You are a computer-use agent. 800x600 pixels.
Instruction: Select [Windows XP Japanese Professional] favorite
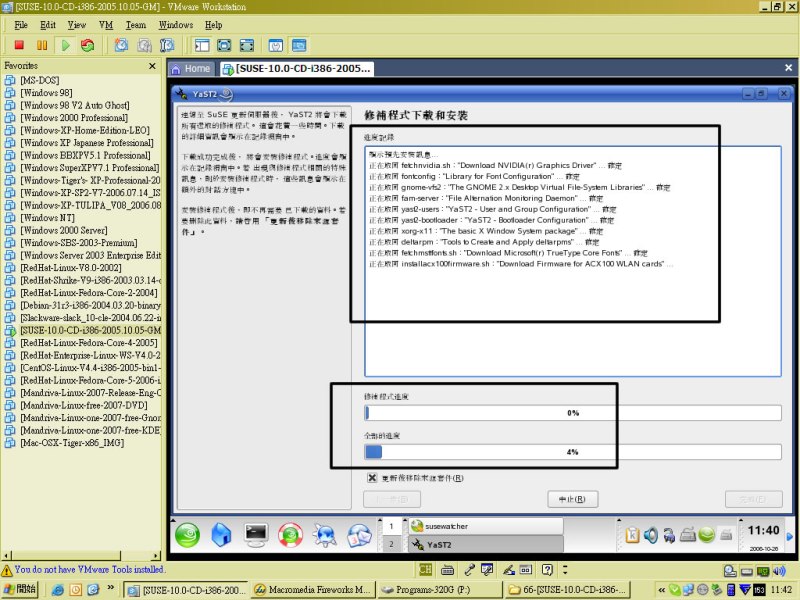[86, 142]
